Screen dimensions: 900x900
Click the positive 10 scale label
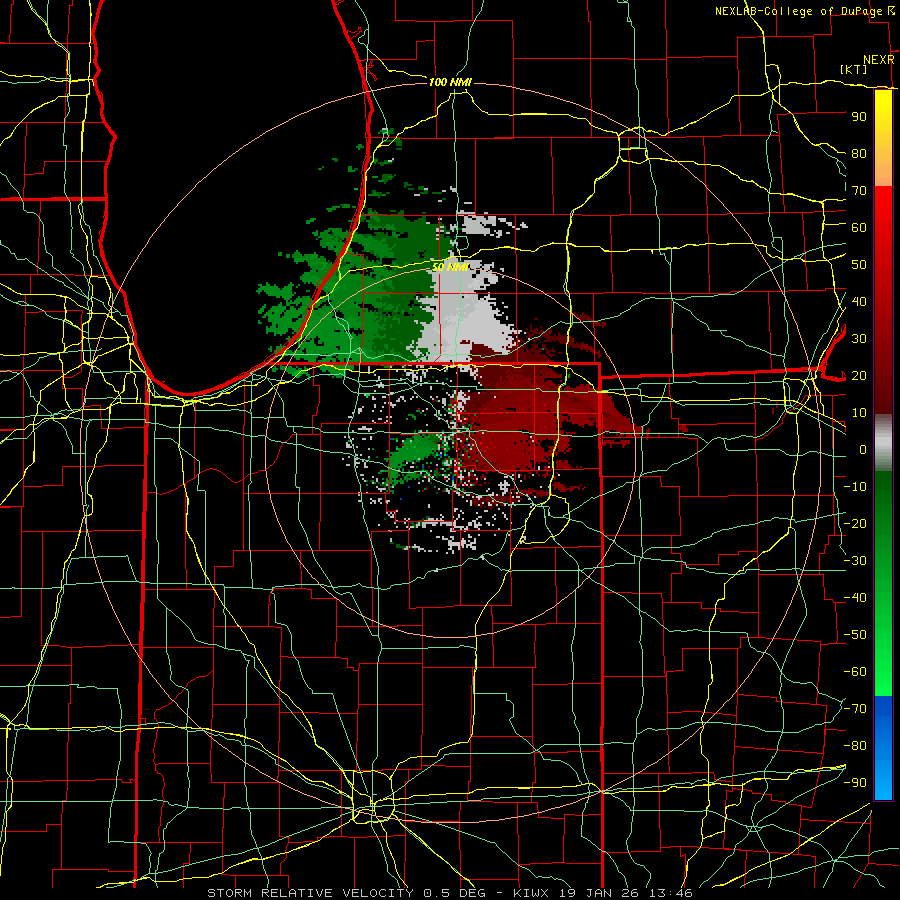point(859,413)
